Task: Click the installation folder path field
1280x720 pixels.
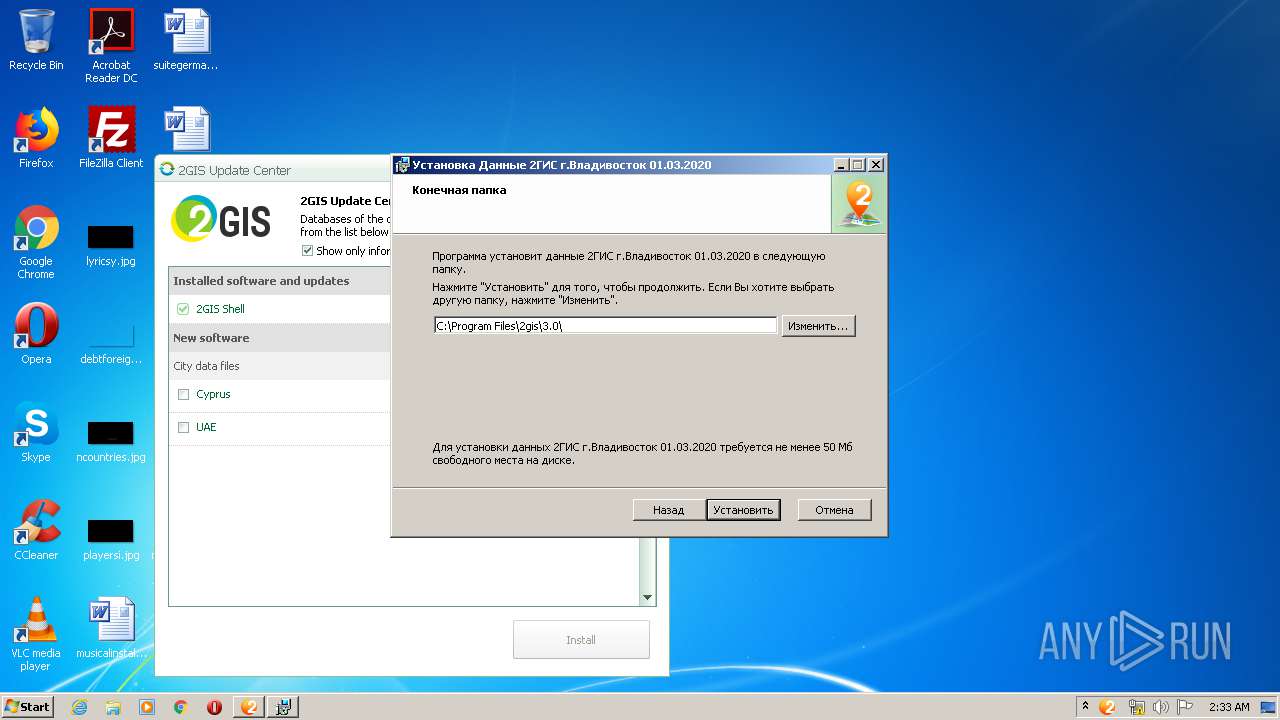Action: [x=606, y=326]
